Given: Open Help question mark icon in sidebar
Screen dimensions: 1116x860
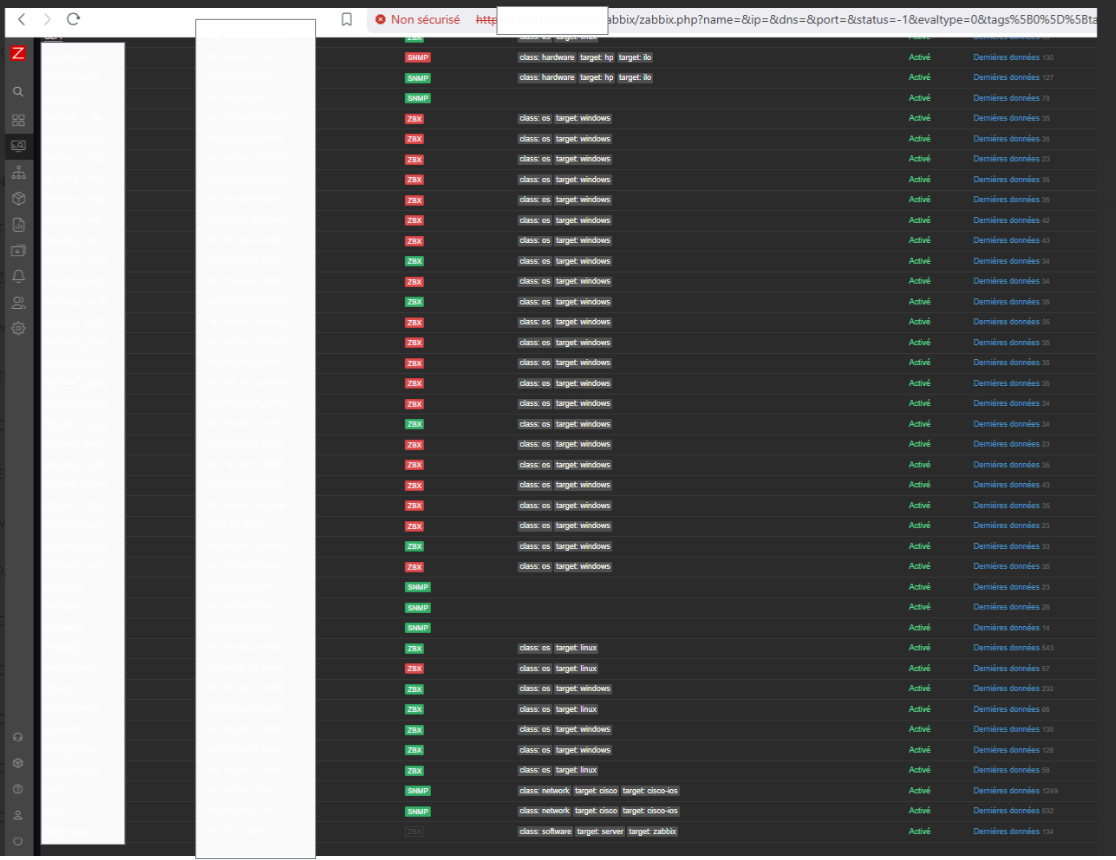Looking at the screenshot, I should coord(18,789).
